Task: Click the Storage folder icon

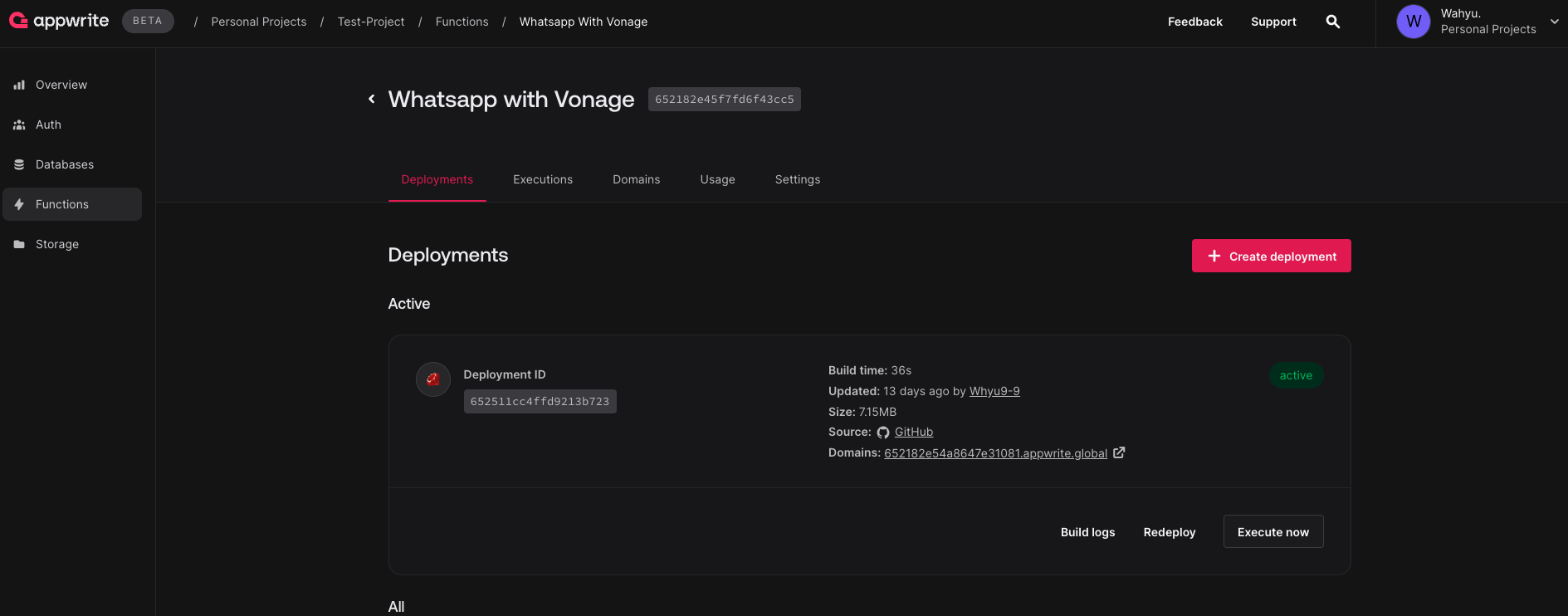Action: pyautogui.click(x=19, y=244)
